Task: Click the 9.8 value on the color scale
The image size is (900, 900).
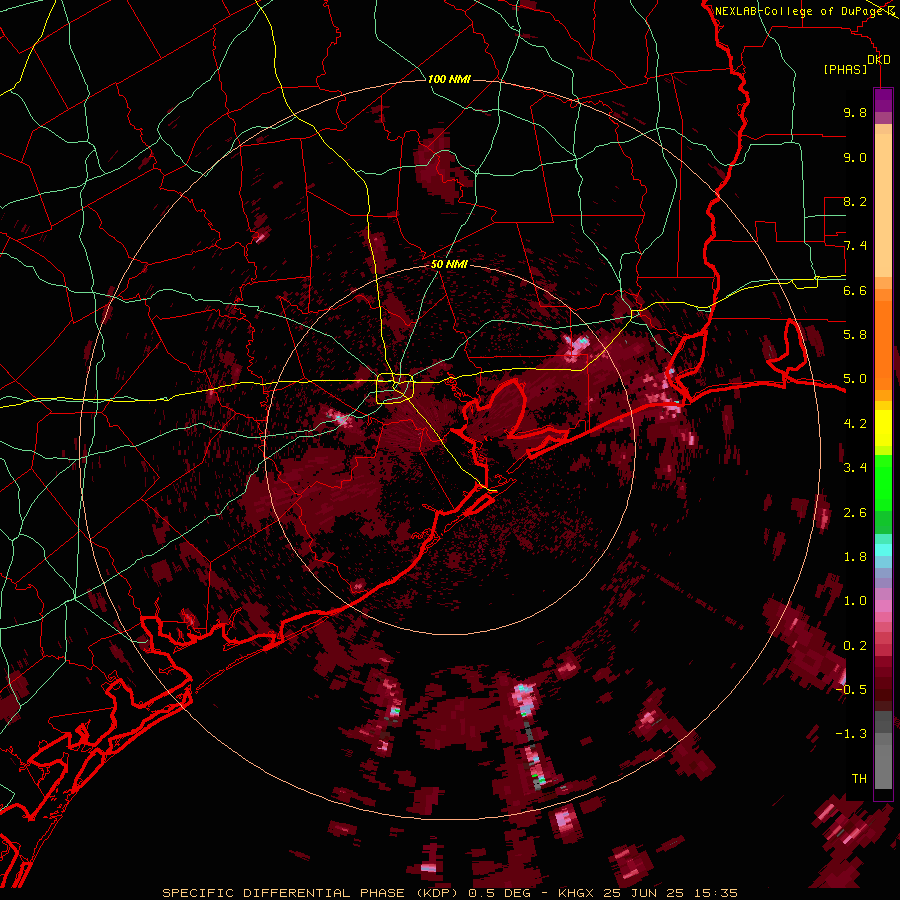Action: tap(855, 112)
